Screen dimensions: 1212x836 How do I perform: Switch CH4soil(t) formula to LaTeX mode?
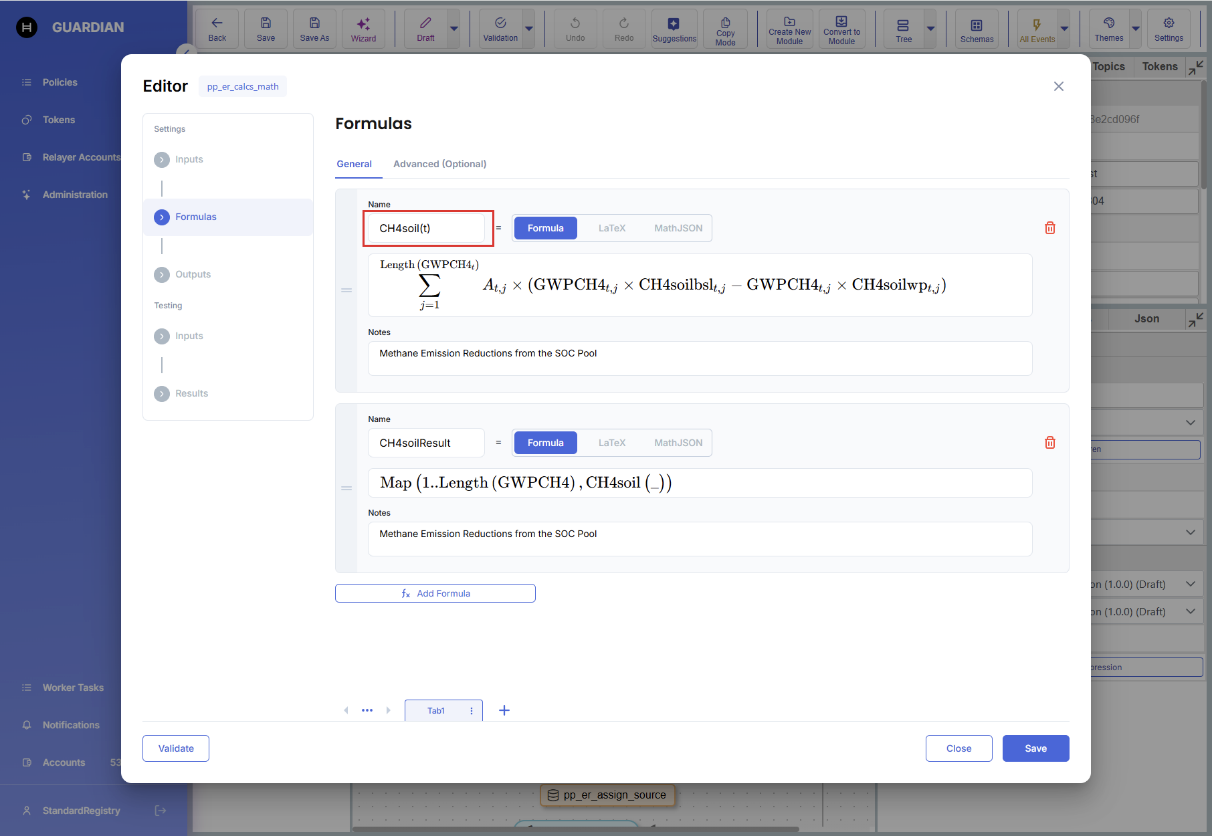pyautogui.click(x=611, y=228)
